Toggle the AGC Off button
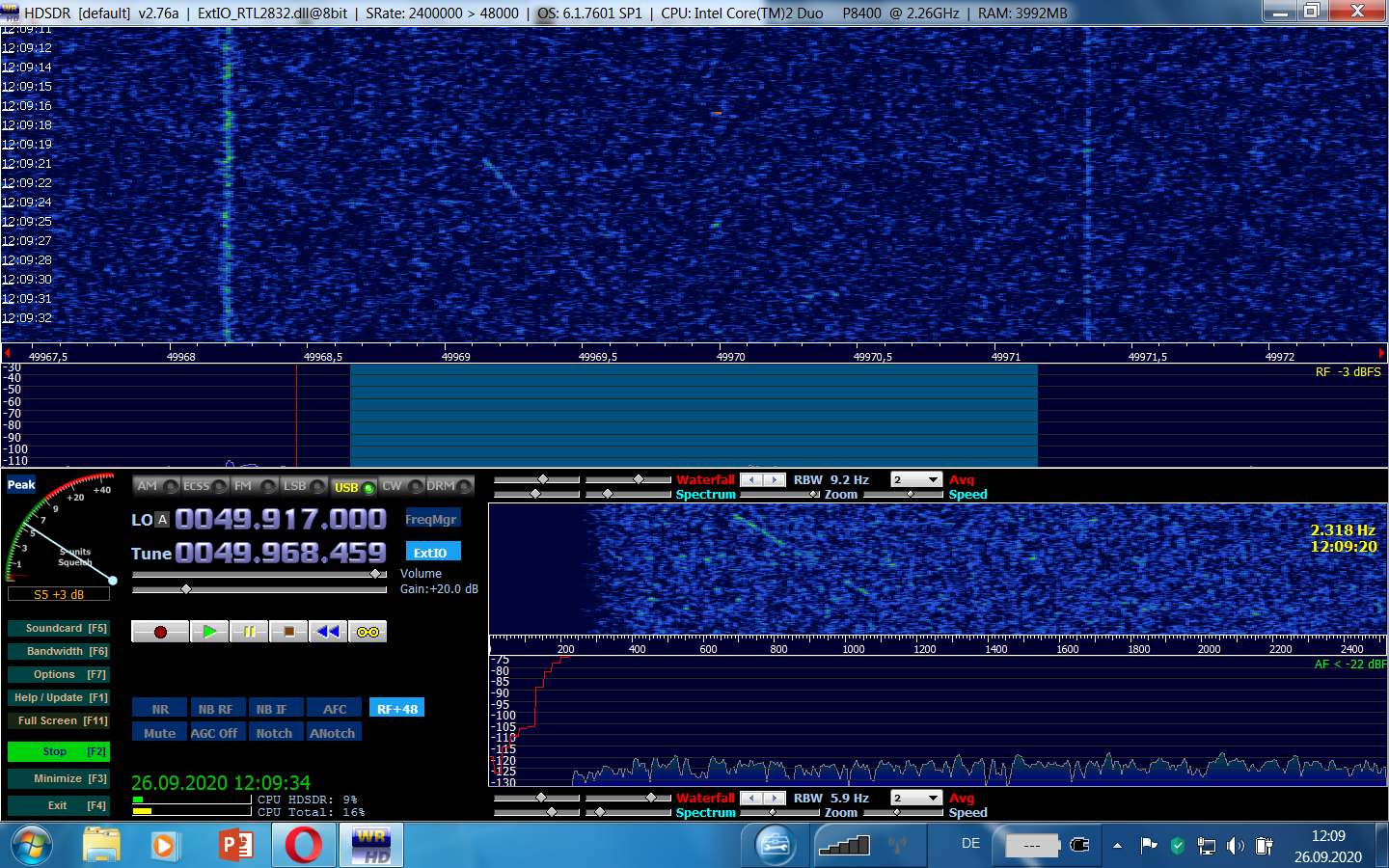The height and width of the screenshot is (868, 1389). pyautogui.click(x=216, y=733)
